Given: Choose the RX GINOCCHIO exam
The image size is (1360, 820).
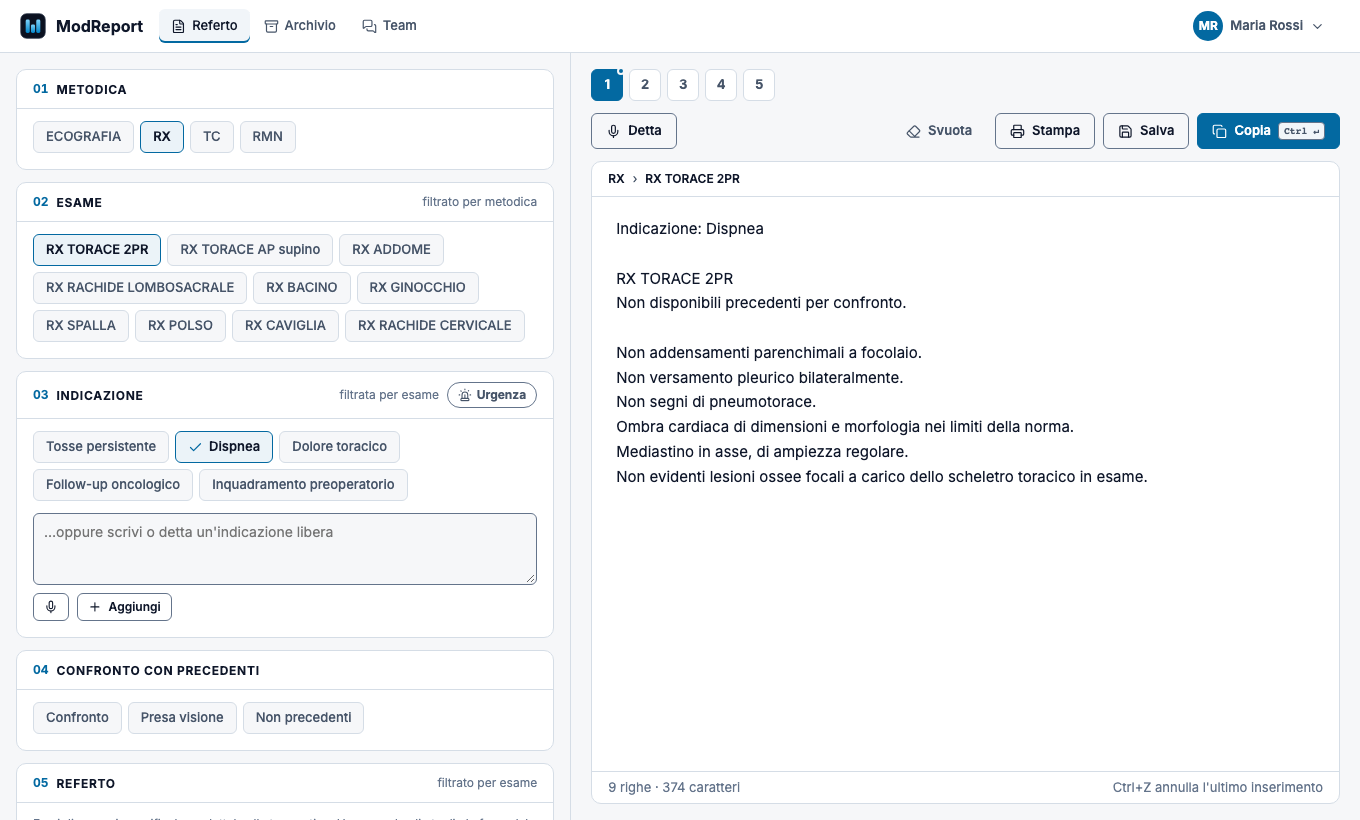Looking at the screenshot, I should coord(418,288).
